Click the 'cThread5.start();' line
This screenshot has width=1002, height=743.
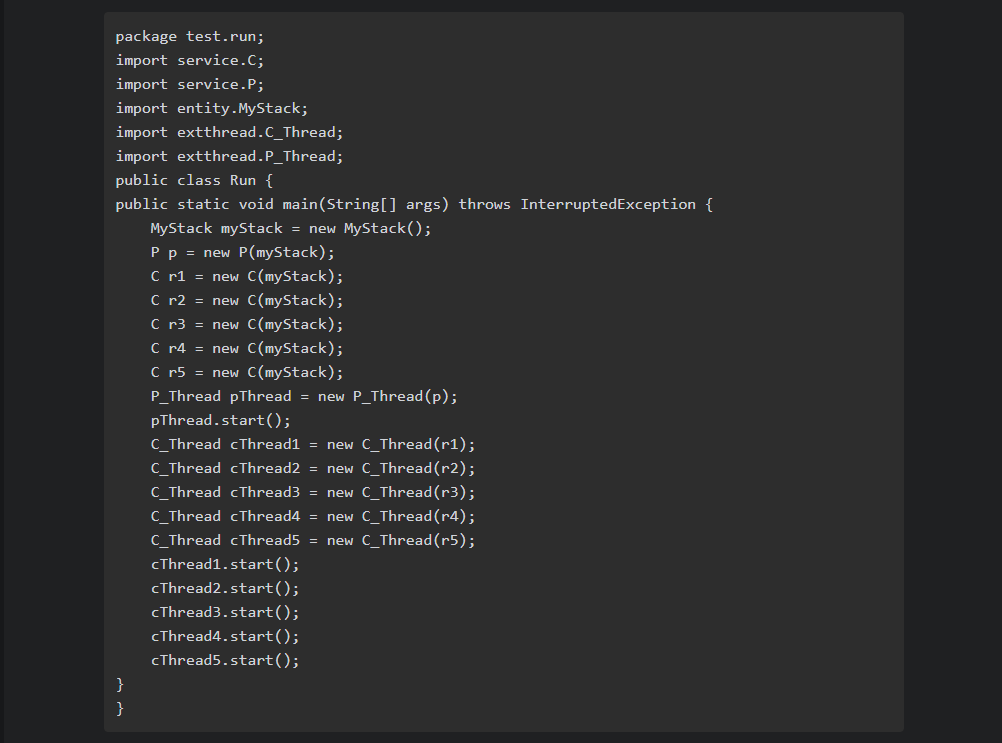pos(225,661)
